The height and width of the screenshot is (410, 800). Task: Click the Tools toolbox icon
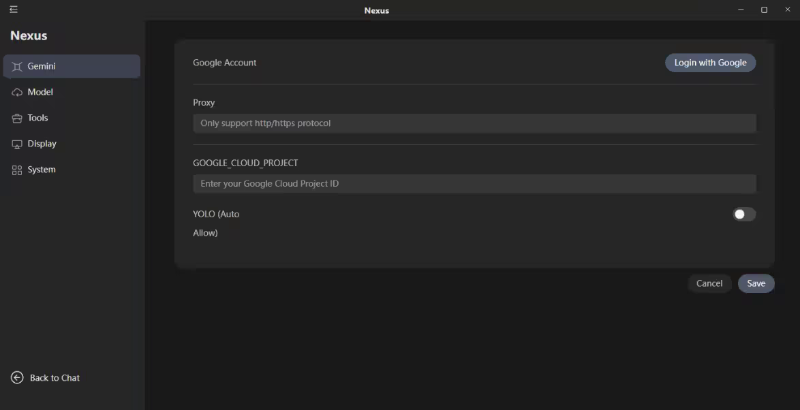click(x=17, y=118)
